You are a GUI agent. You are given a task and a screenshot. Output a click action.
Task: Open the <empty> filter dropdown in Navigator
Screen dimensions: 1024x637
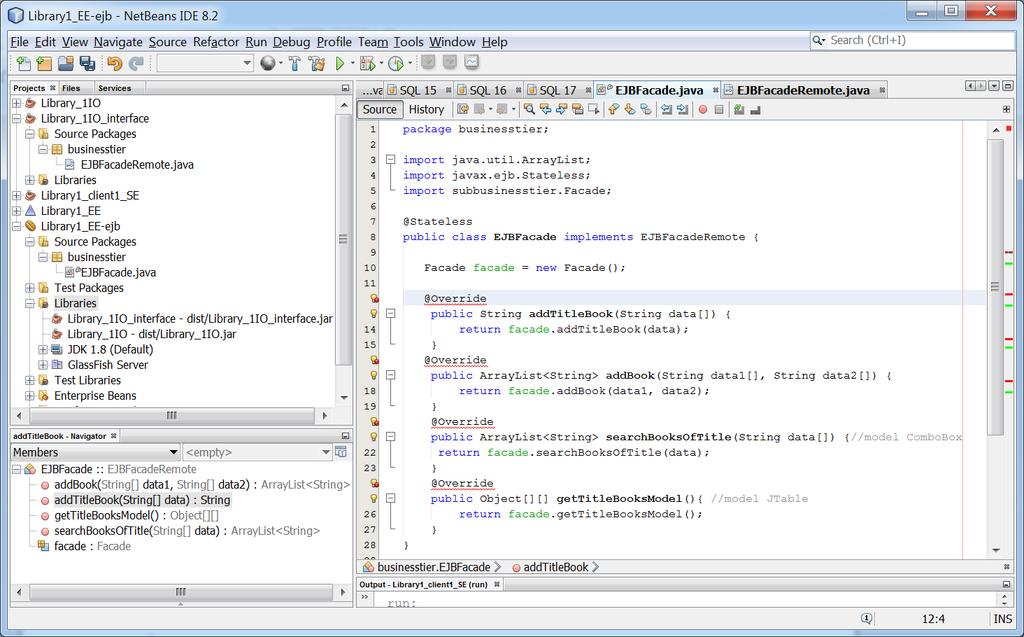(x=257, y=452)
